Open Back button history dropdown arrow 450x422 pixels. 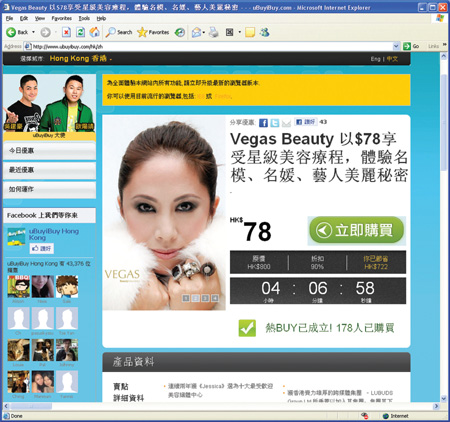(33, 32)
